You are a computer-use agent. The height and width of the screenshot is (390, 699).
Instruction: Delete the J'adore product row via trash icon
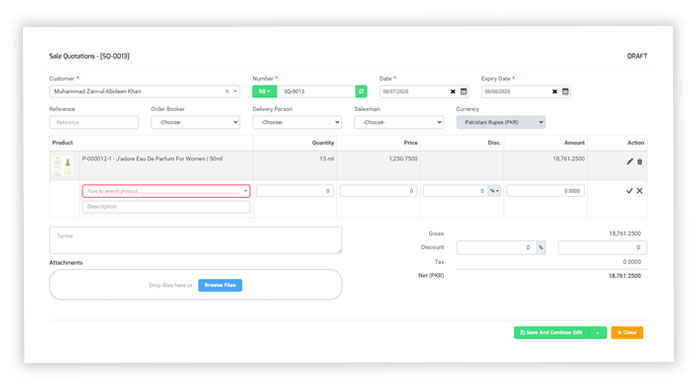click(640, 161)
